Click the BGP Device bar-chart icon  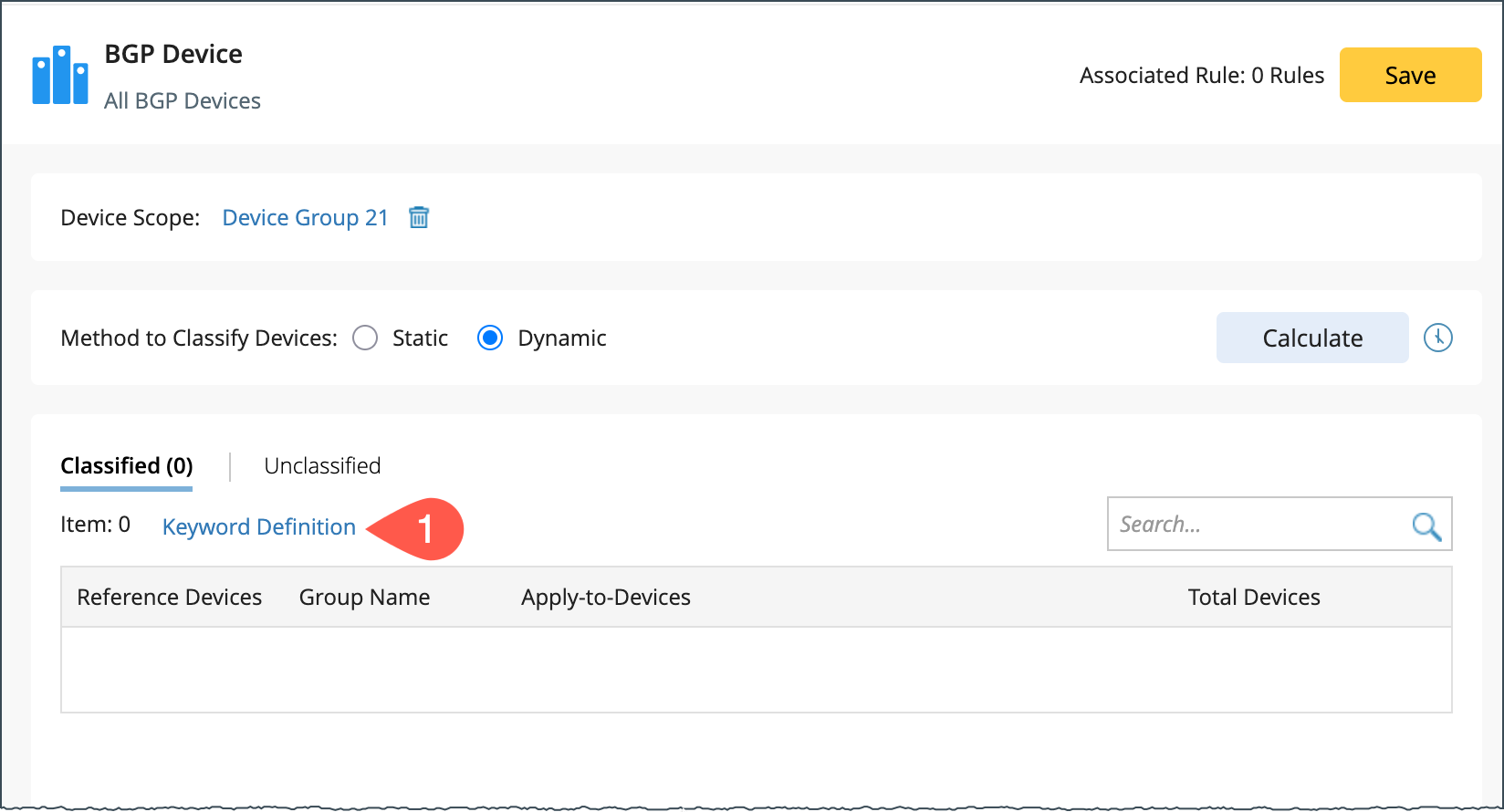(x=60, y=76)
